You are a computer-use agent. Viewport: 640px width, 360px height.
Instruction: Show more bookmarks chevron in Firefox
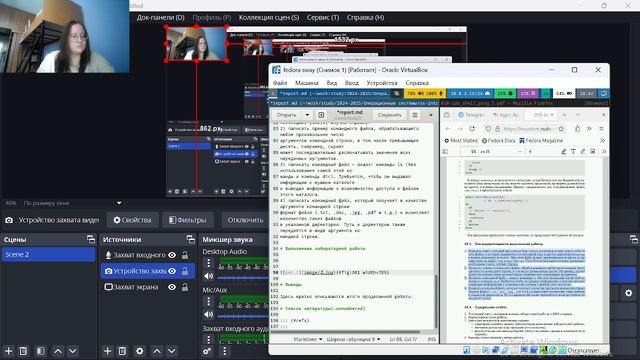602,140
